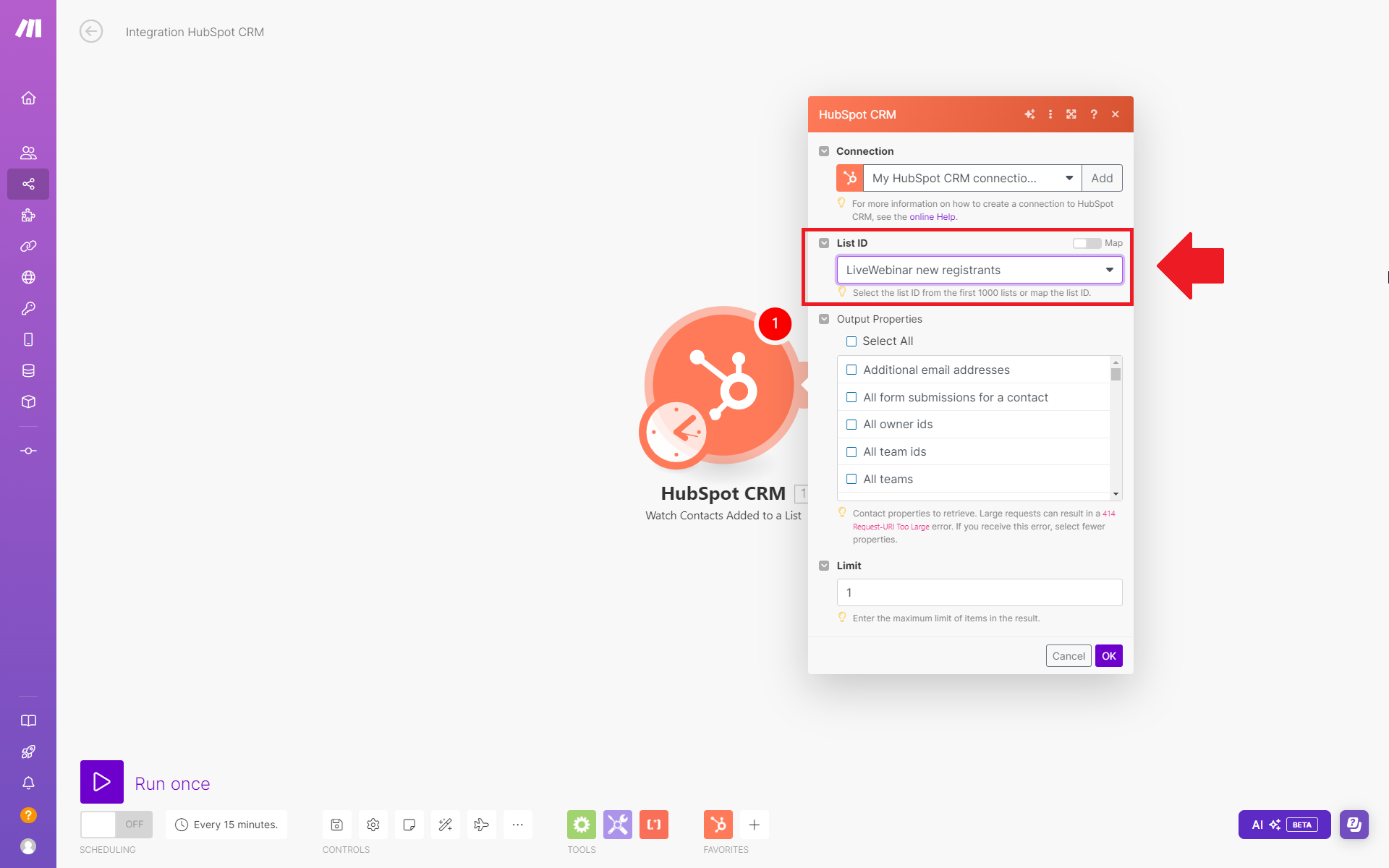Viewport: 1389px width, 868px height.
Task: Open the online Help link
Action: [933, 216]
